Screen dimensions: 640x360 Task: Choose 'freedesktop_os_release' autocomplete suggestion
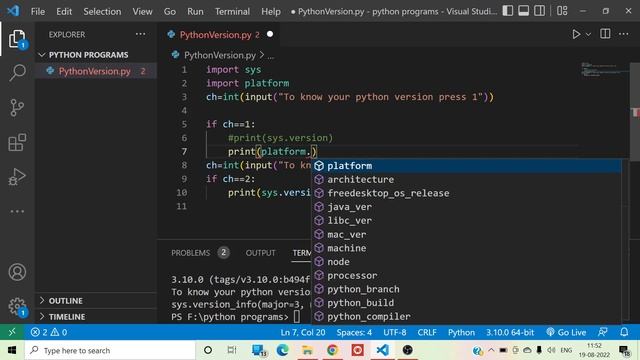tap(467, 193)
